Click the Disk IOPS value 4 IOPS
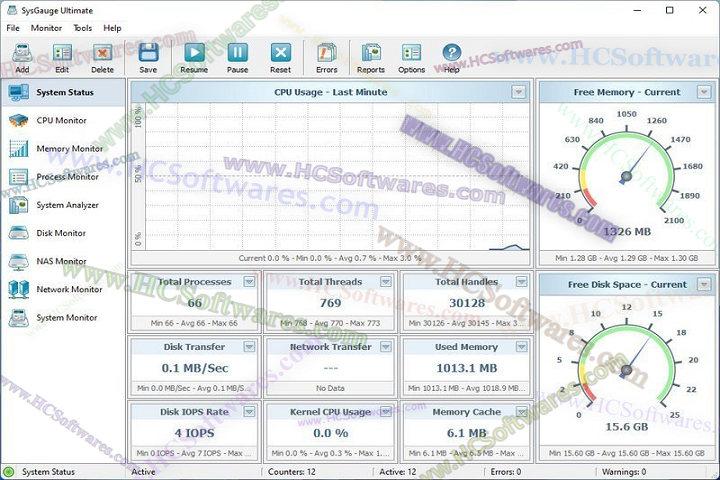The image size is (720, 480). click(x=195, y=433)
